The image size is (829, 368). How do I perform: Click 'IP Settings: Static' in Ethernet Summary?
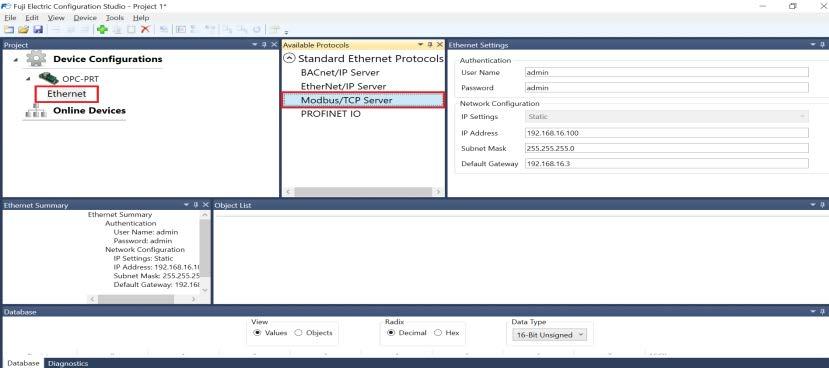click(143, 259)
